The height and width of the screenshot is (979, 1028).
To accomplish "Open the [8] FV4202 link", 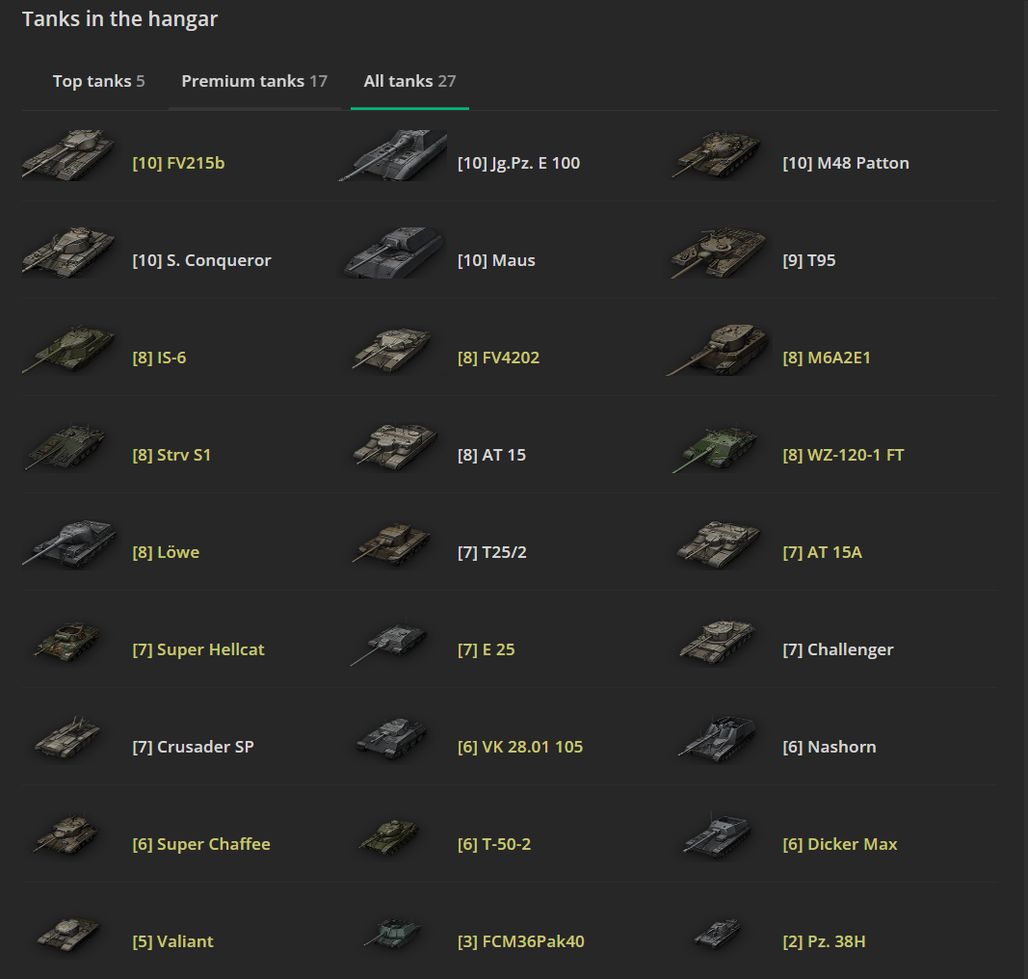I will pos(498,357).
